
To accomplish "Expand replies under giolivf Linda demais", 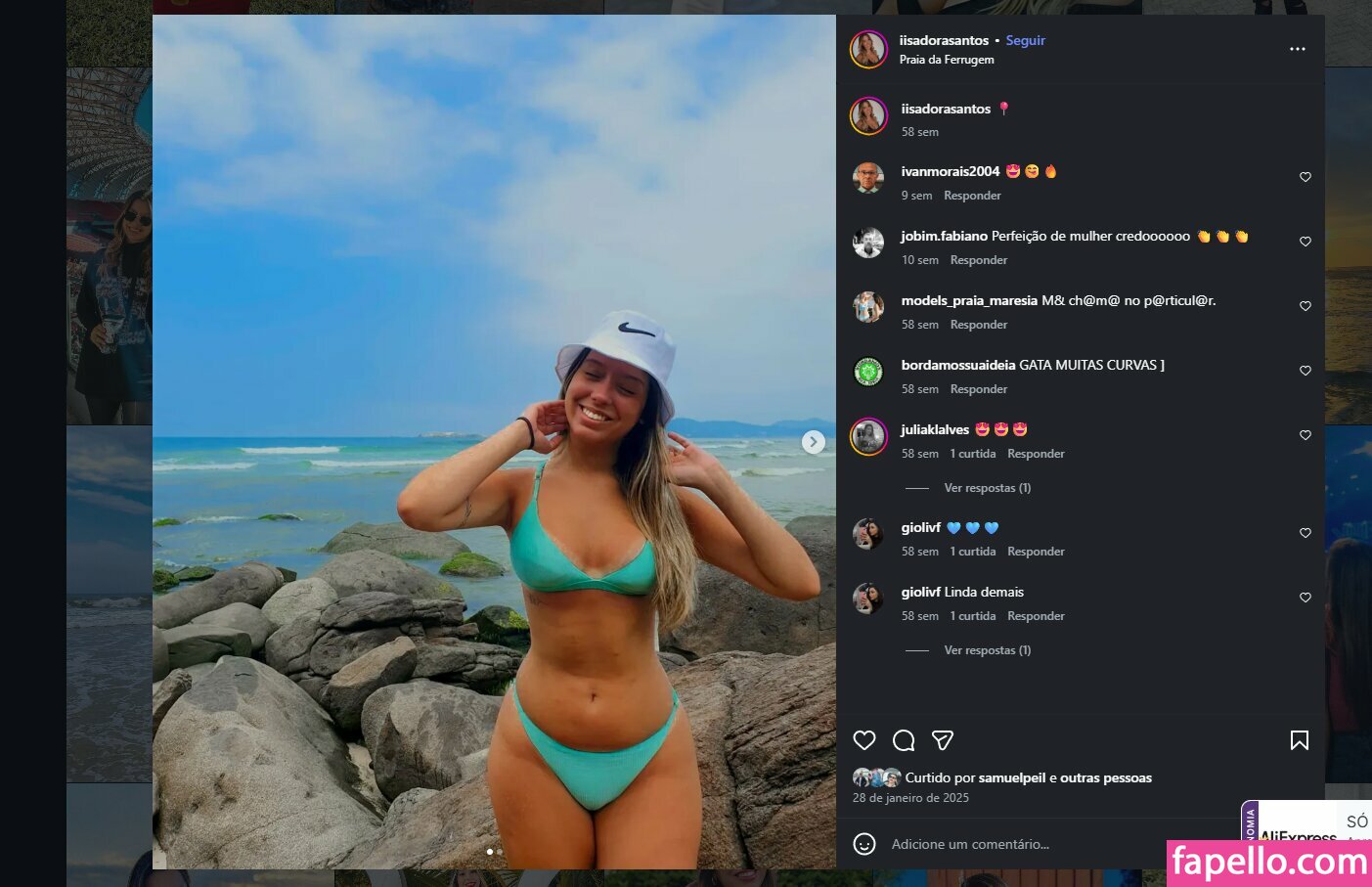I will [x=987, y=650].
